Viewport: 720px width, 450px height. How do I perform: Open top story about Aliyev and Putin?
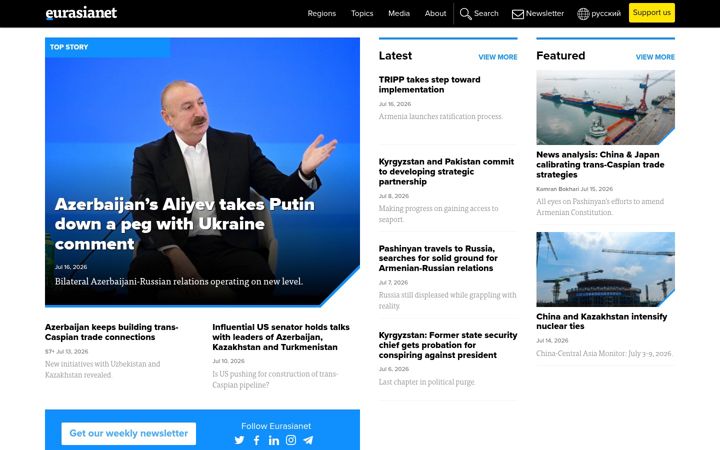pos(185,224)
